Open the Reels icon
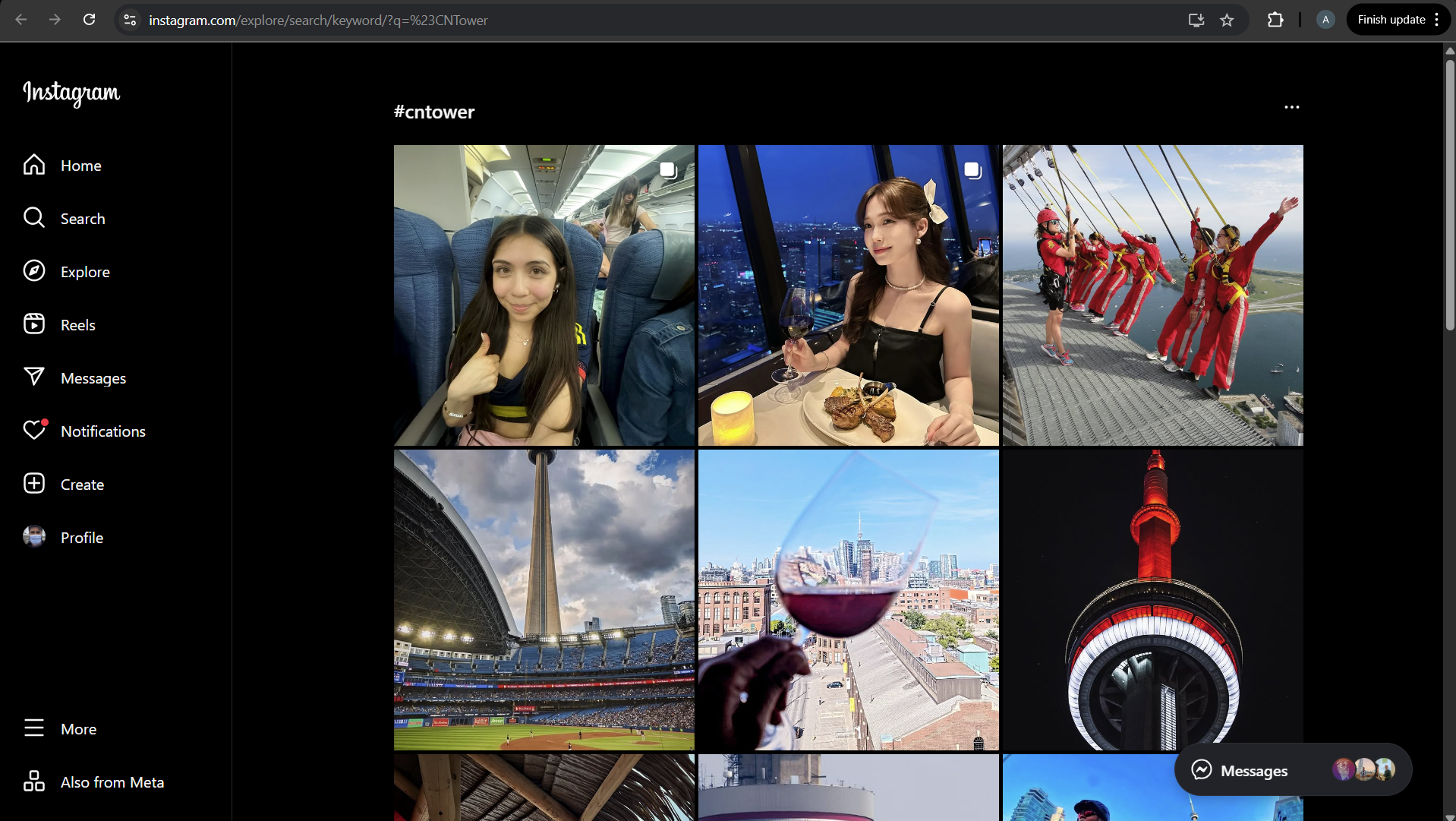Viewport: 1456px width, 821px height. 34,324
